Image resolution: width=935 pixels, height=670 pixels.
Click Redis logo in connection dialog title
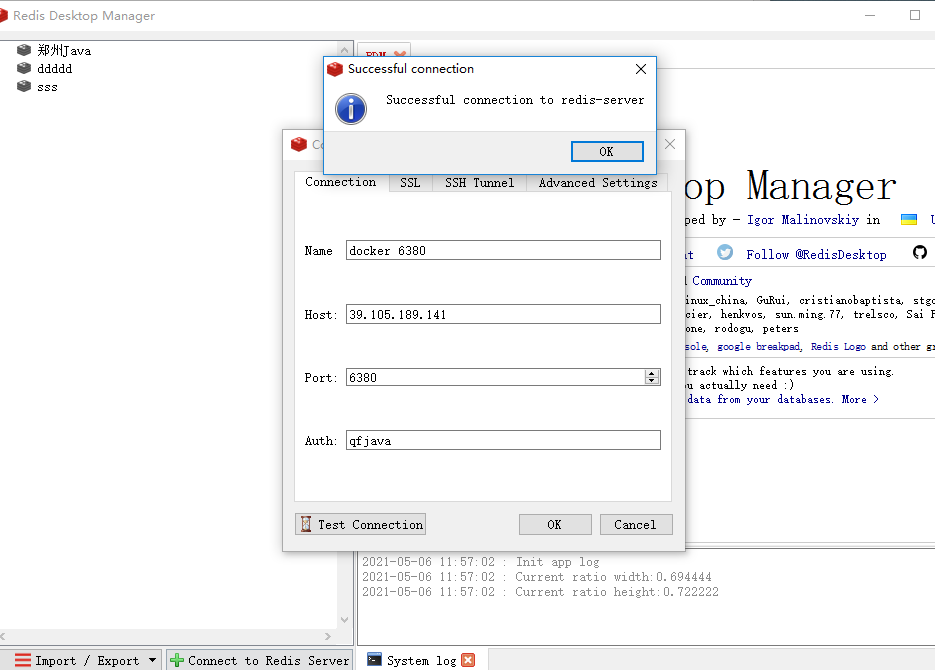point(299,144)
